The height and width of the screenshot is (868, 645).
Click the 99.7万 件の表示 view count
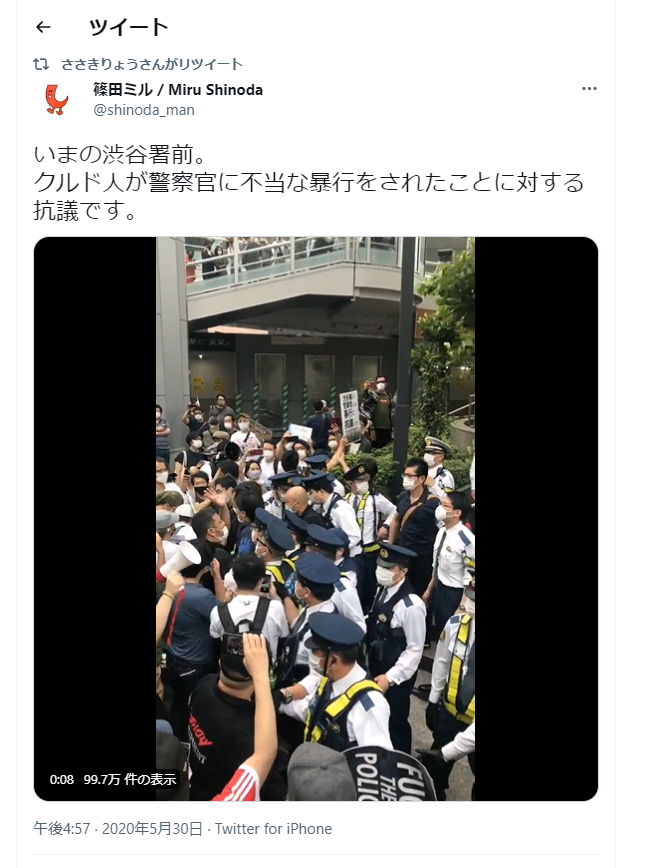tap(130, 779)
